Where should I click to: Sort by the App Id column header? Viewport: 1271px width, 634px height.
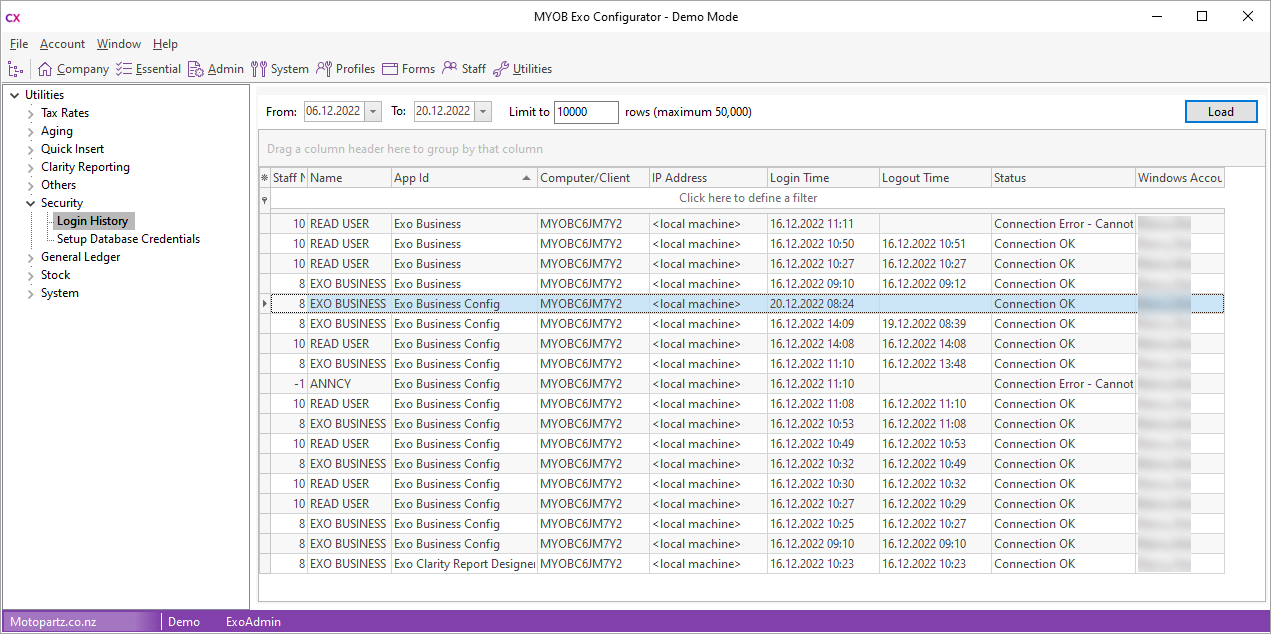(x=464, y=178)
